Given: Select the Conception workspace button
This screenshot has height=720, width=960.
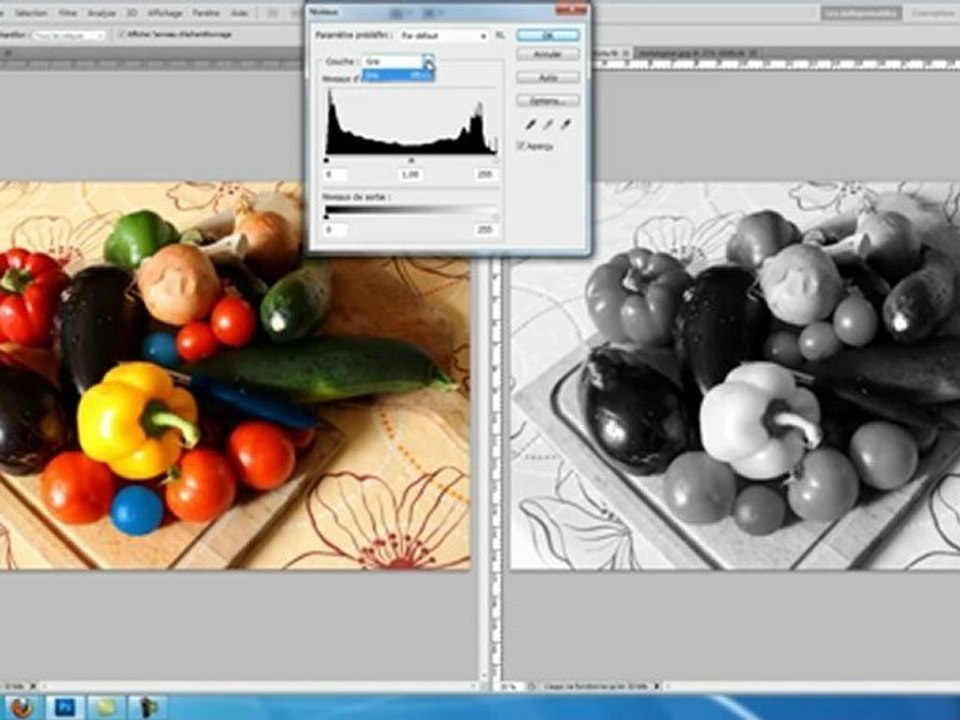Looking at the screenshot, I should click(934, 12).
